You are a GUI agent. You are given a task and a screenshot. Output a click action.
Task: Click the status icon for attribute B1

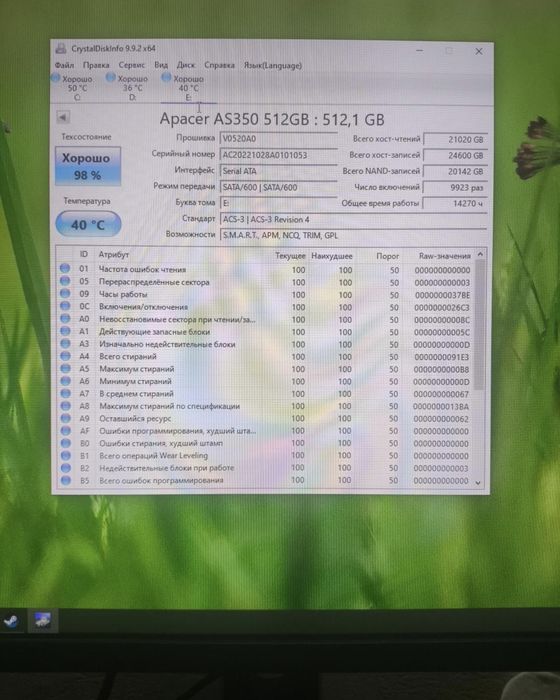[65, 455]
